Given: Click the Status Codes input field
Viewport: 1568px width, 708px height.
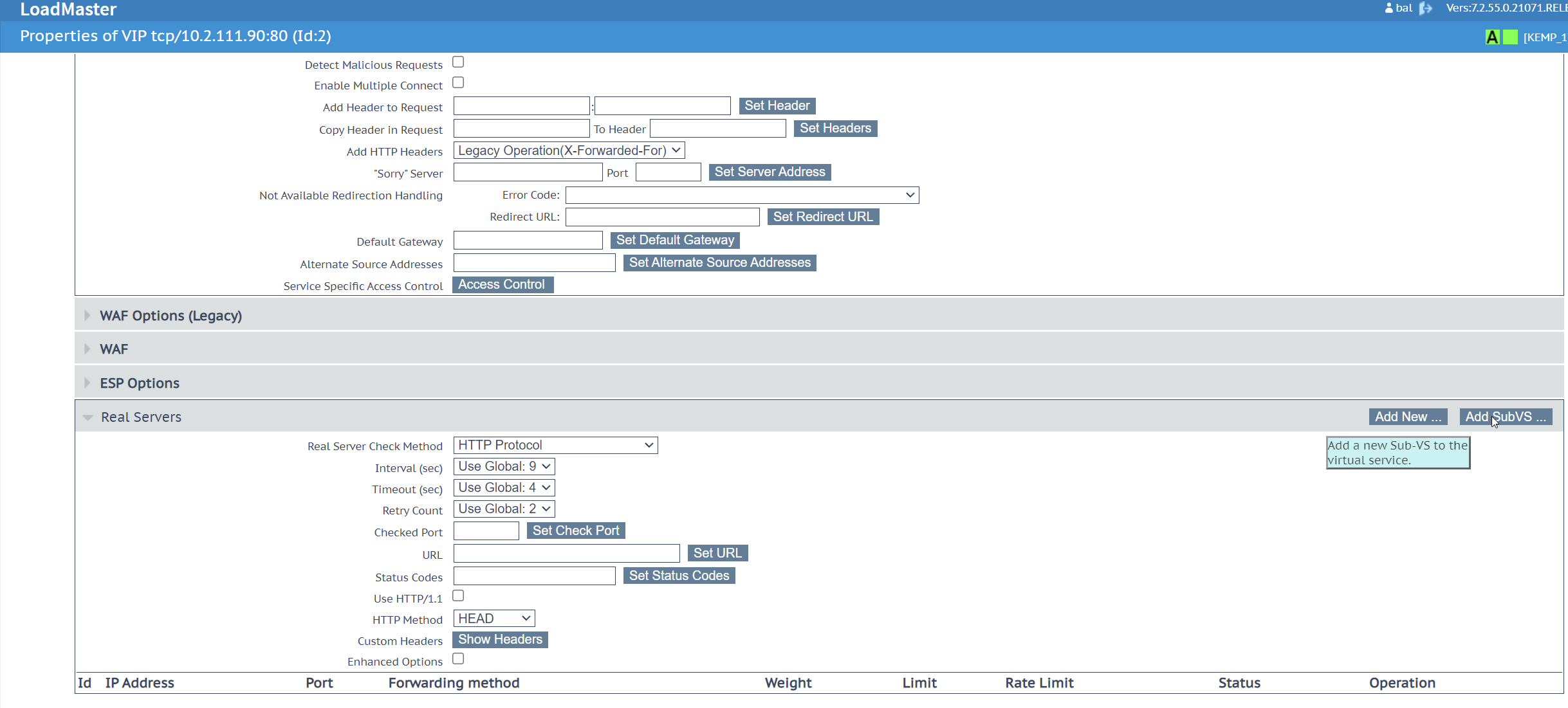Looking at the screenshot, I should pyautogui.click(x=534, y=576).
